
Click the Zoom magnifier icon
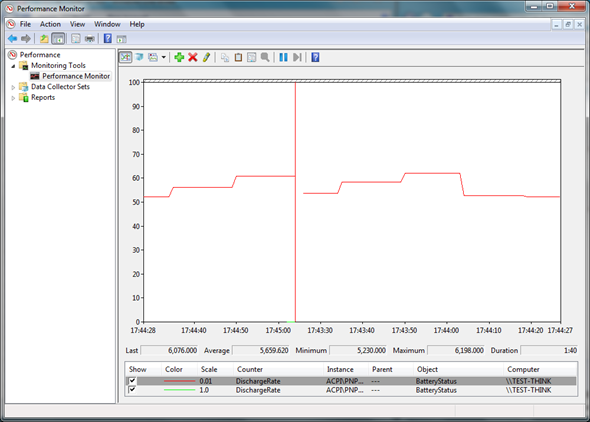click(265, 57)
